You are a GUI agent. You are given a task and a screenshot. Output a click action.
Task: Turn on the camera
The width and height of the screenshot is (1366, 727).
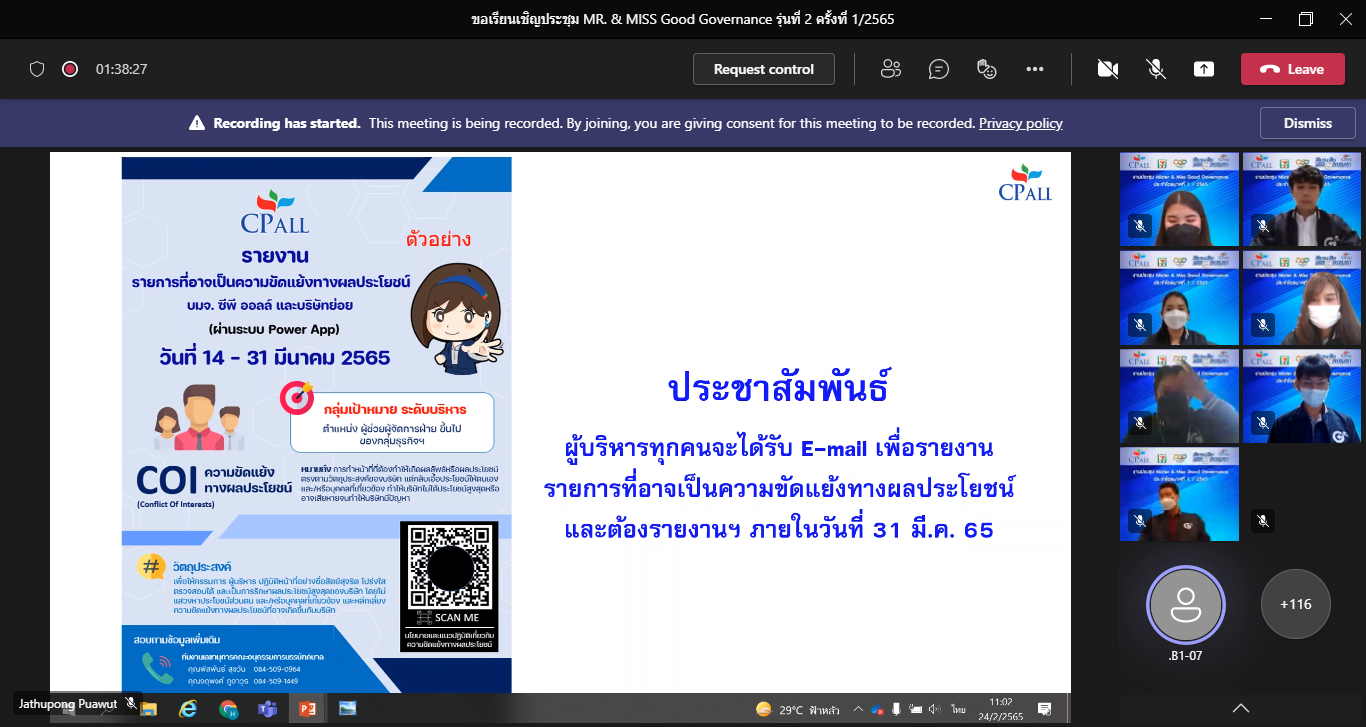click(1107, 69)
